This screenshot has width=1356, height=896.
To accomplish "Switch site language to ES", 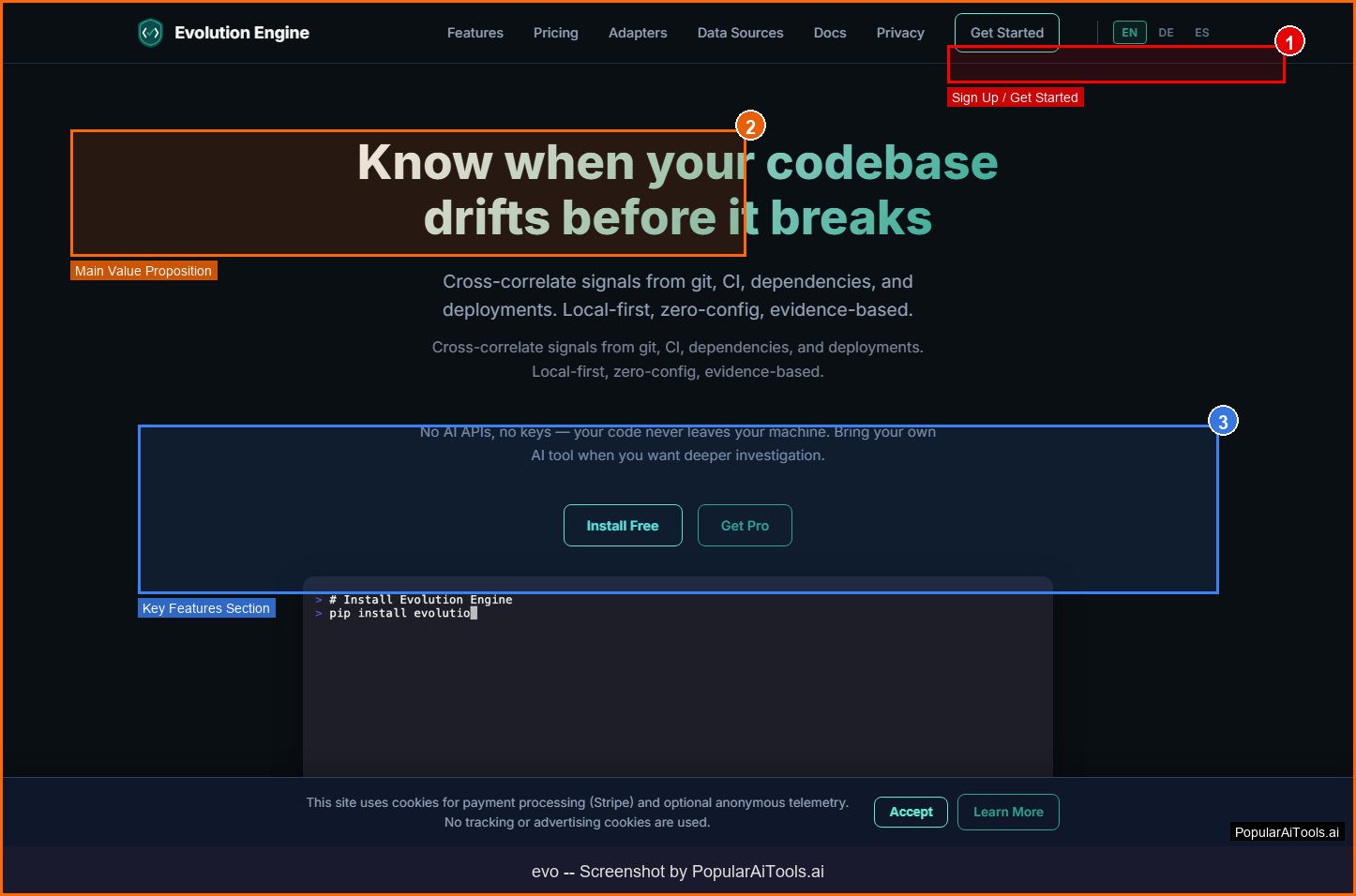I will click(1201, 33).
